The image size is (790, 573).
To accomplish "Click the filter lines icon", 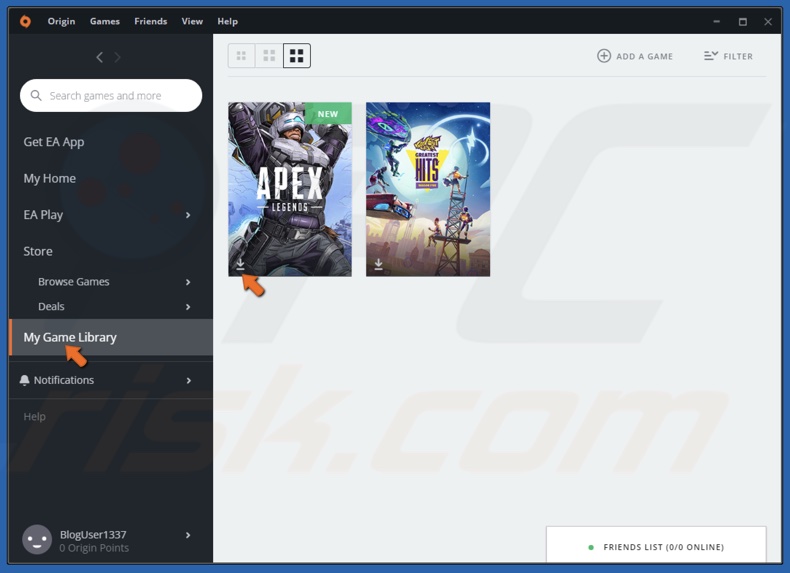I will [x=711, y=55].
